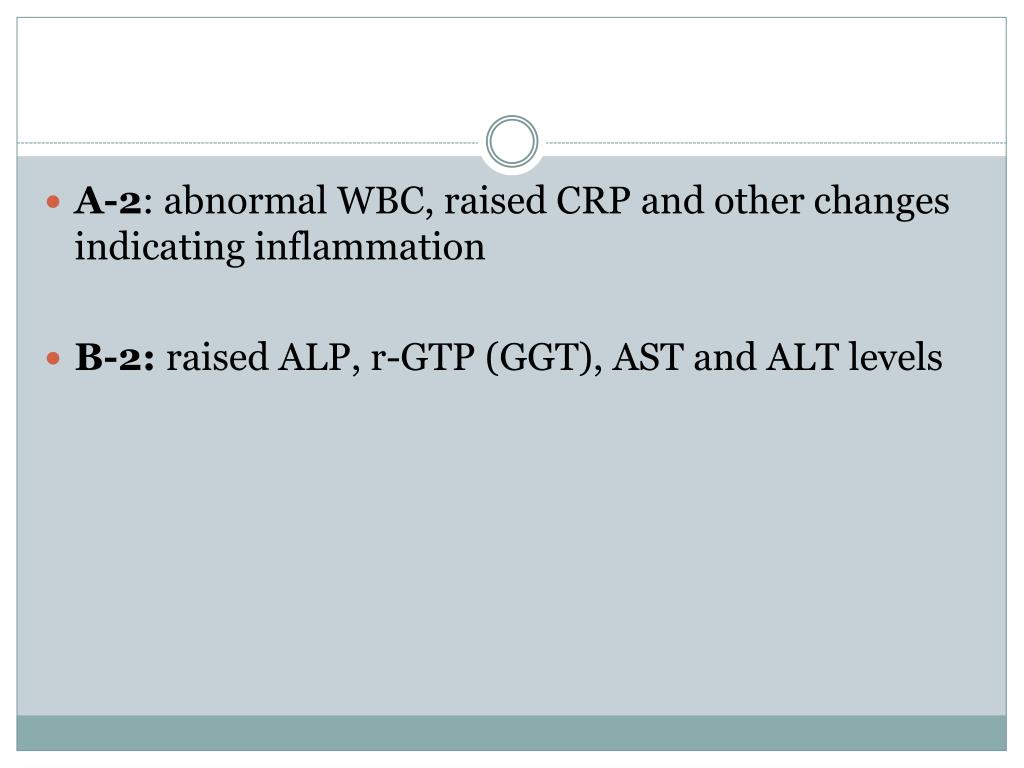The image size is (1024, 768).
Task: Click the word abnormal
Action: (x=245, y=200)
